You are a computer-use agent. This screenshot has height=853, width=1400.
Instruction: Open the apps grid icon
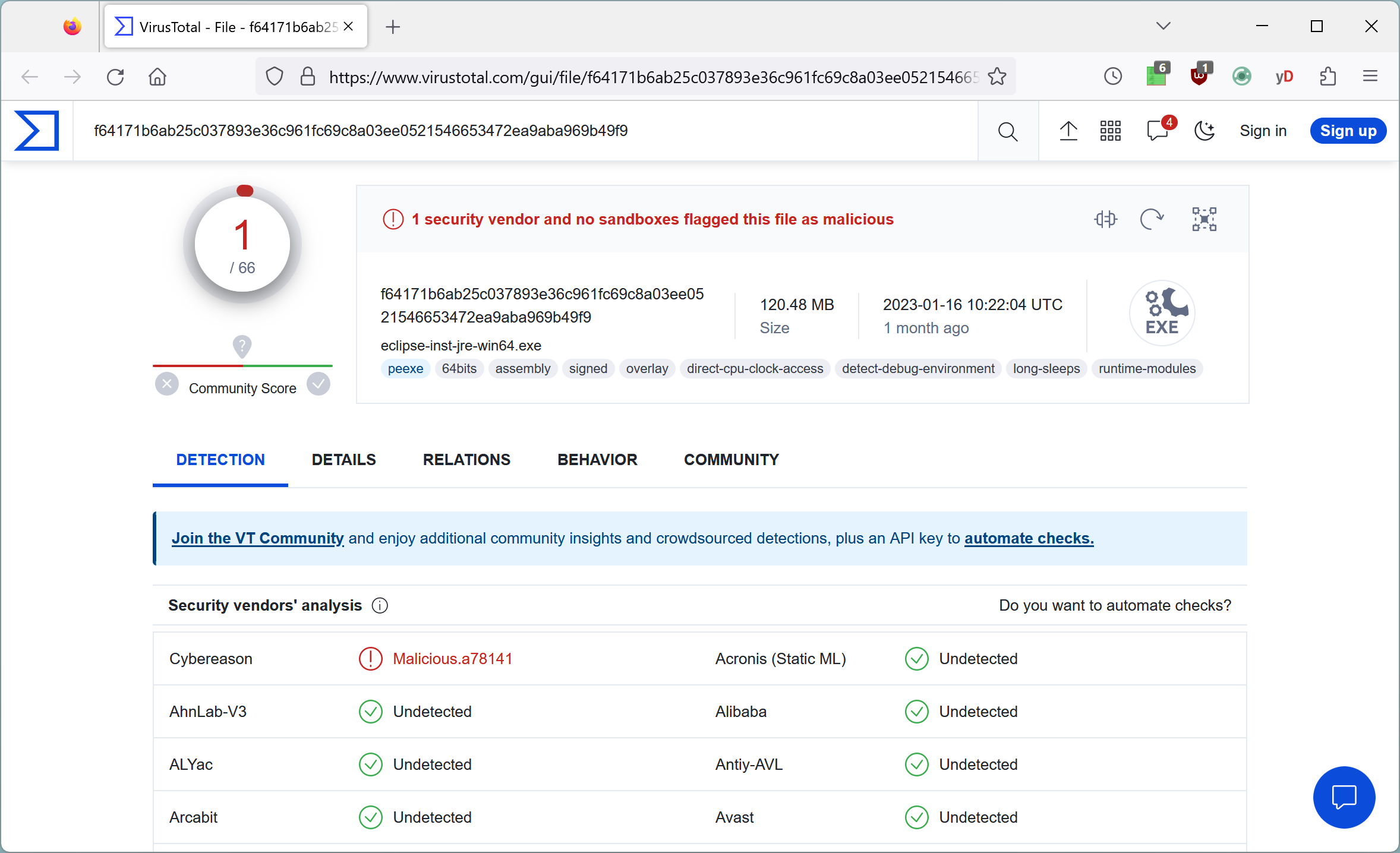coord(1110,131)
